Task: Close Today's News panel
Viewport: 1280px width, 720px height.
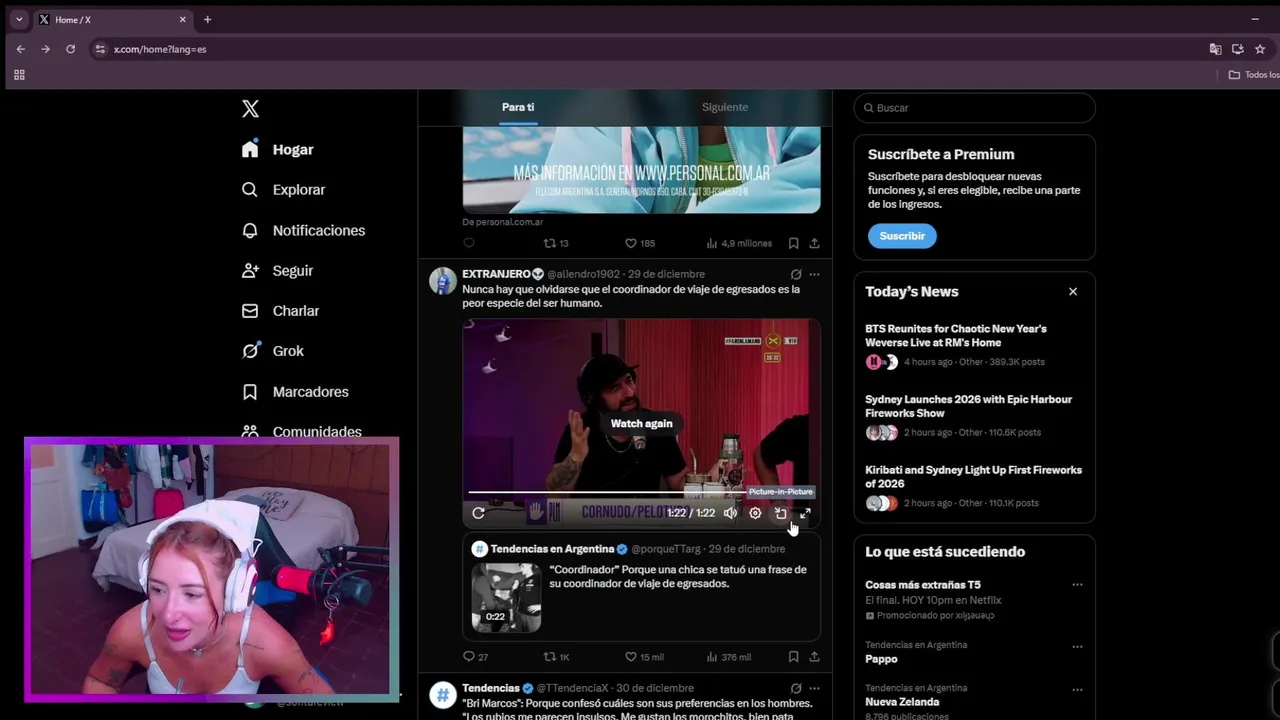Action: [1073, 292]
